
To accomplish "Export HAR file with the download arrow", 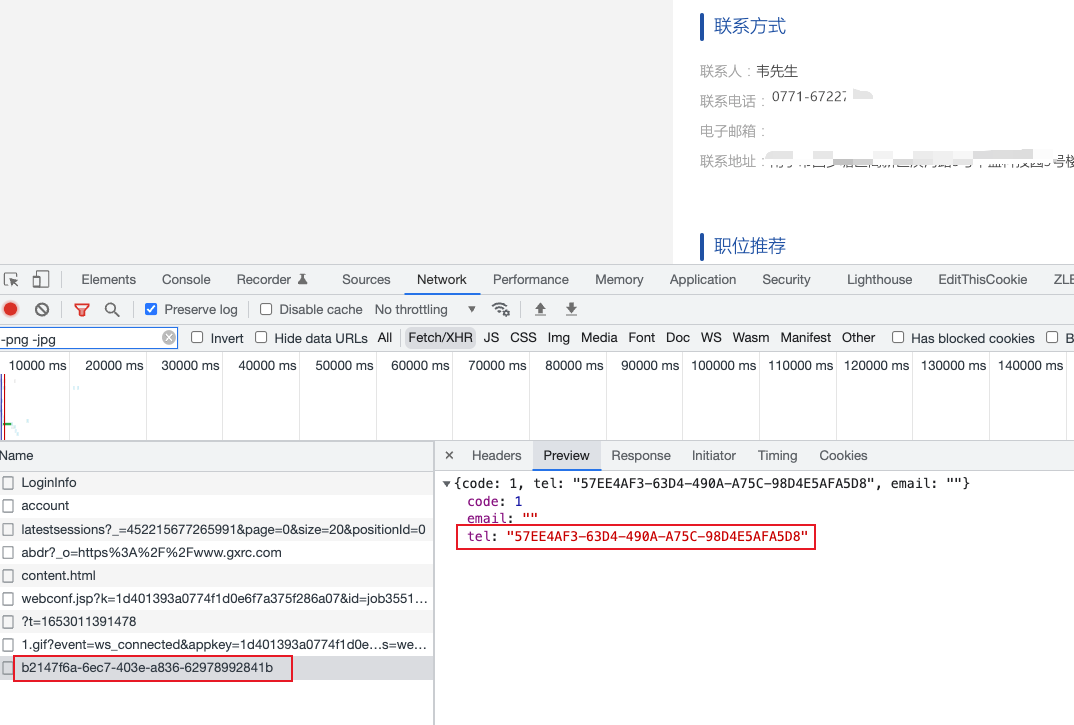I will tap(571, 310).
